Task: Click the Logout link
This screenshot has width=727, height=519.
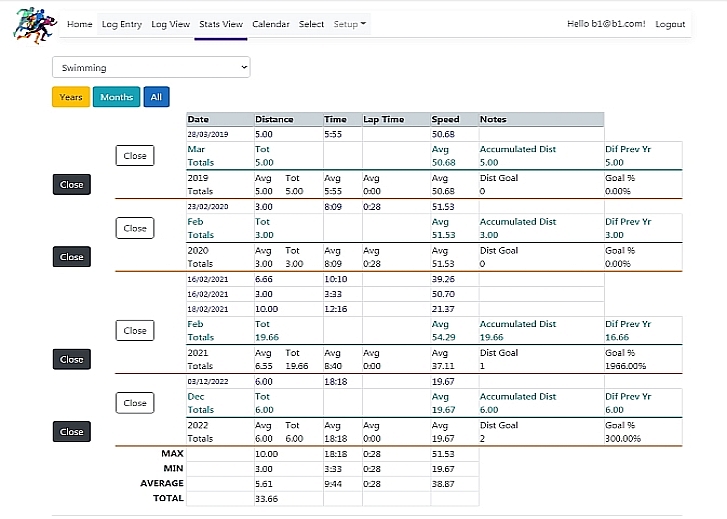Action: [670, 24]
